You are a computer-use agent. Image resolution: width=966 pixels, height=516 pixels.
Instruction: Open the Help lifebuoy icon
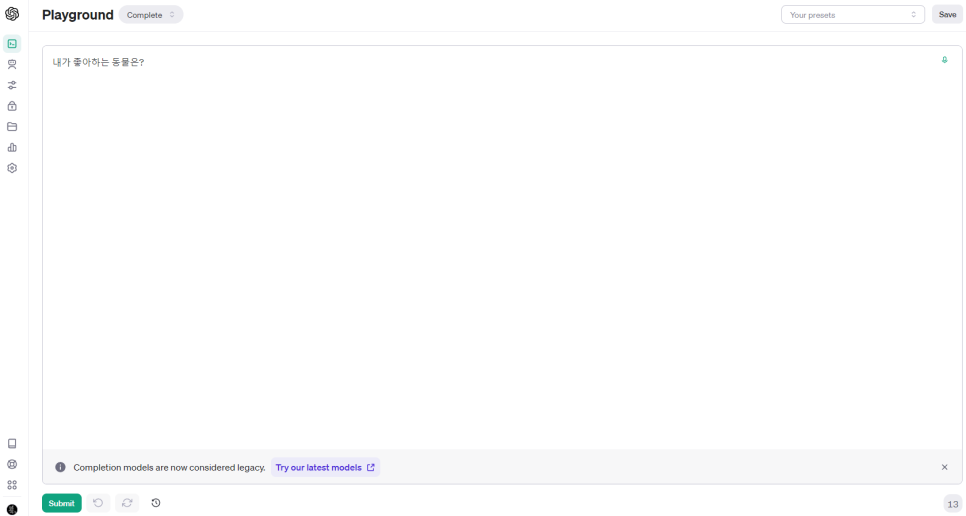(12, 464)
